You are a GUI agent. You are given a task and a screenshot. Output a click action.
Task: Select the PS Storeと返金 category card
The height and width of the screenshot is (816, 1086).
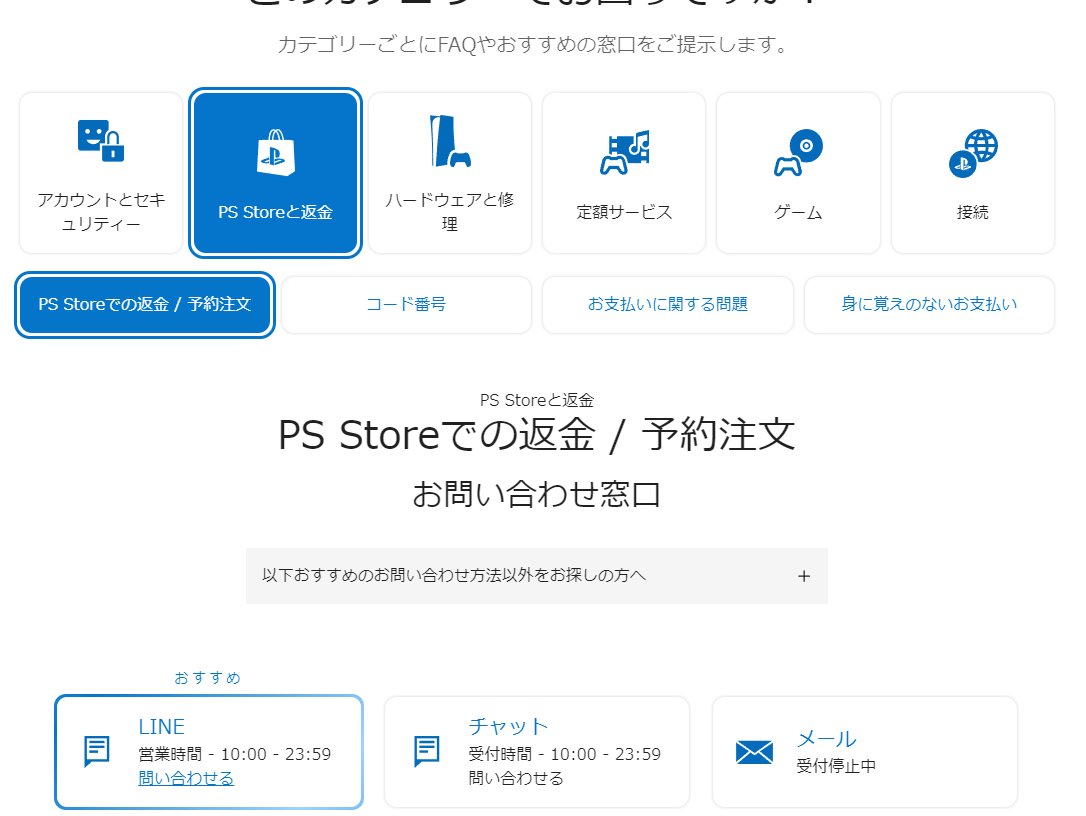pos(276,173)
